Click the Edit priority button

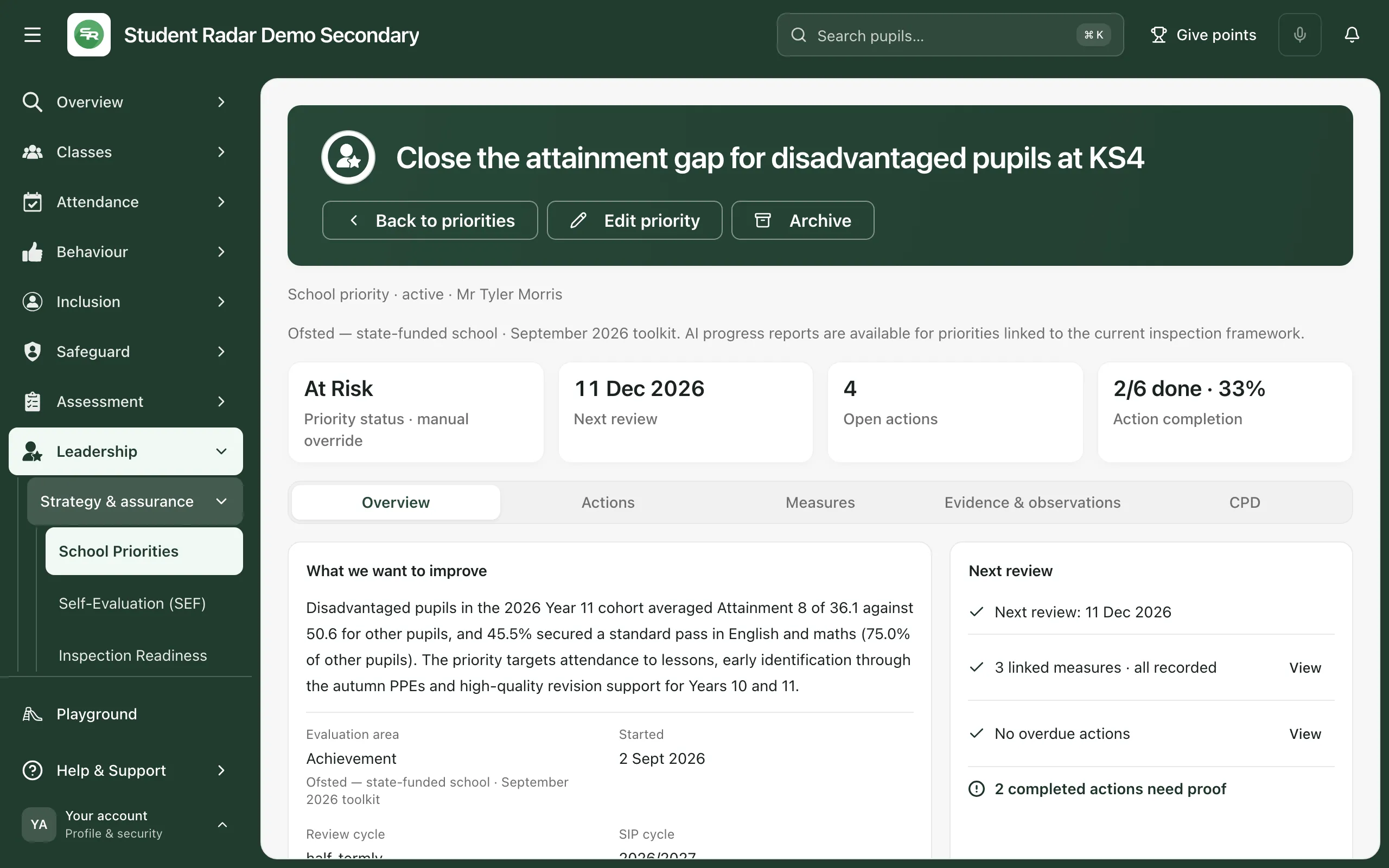click(634, 220)
